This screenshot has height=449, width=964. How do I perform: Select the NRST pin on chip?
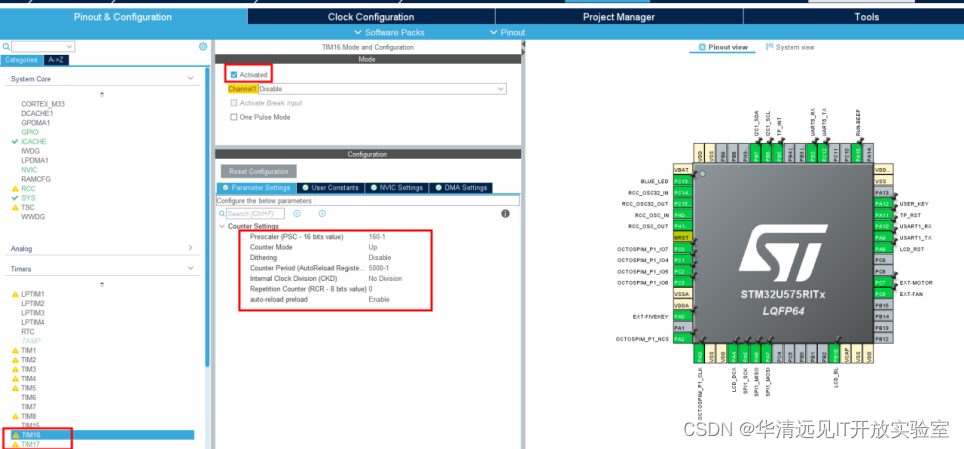point(682,237)
